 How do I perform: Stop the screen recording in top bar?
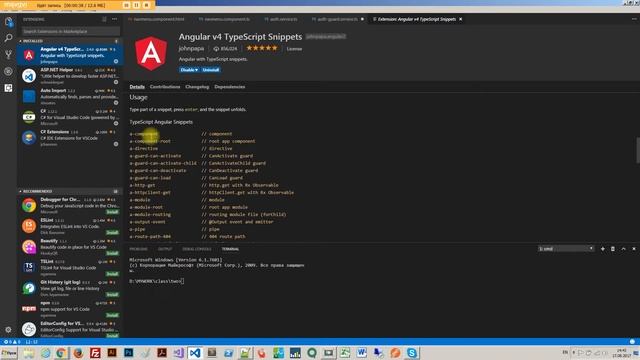(146, 5)
